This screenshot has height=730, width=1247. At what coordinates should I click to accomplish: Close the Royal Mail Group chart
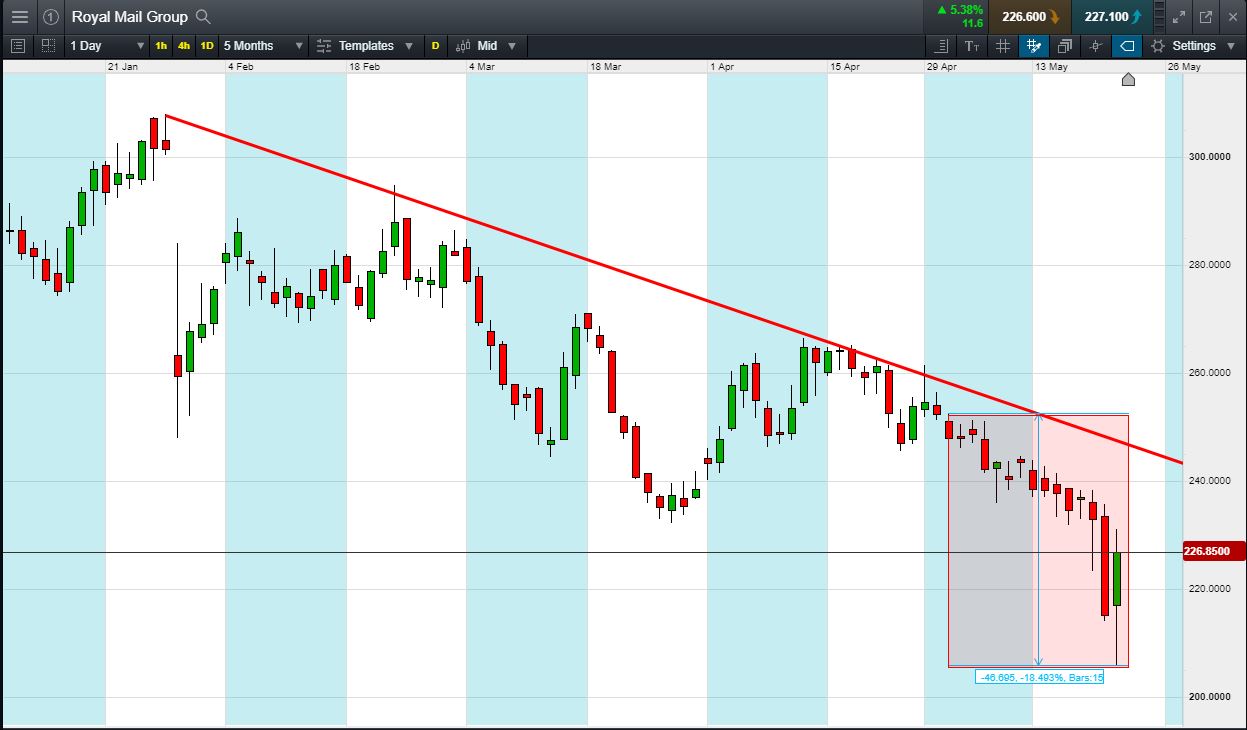point(1232,16)
